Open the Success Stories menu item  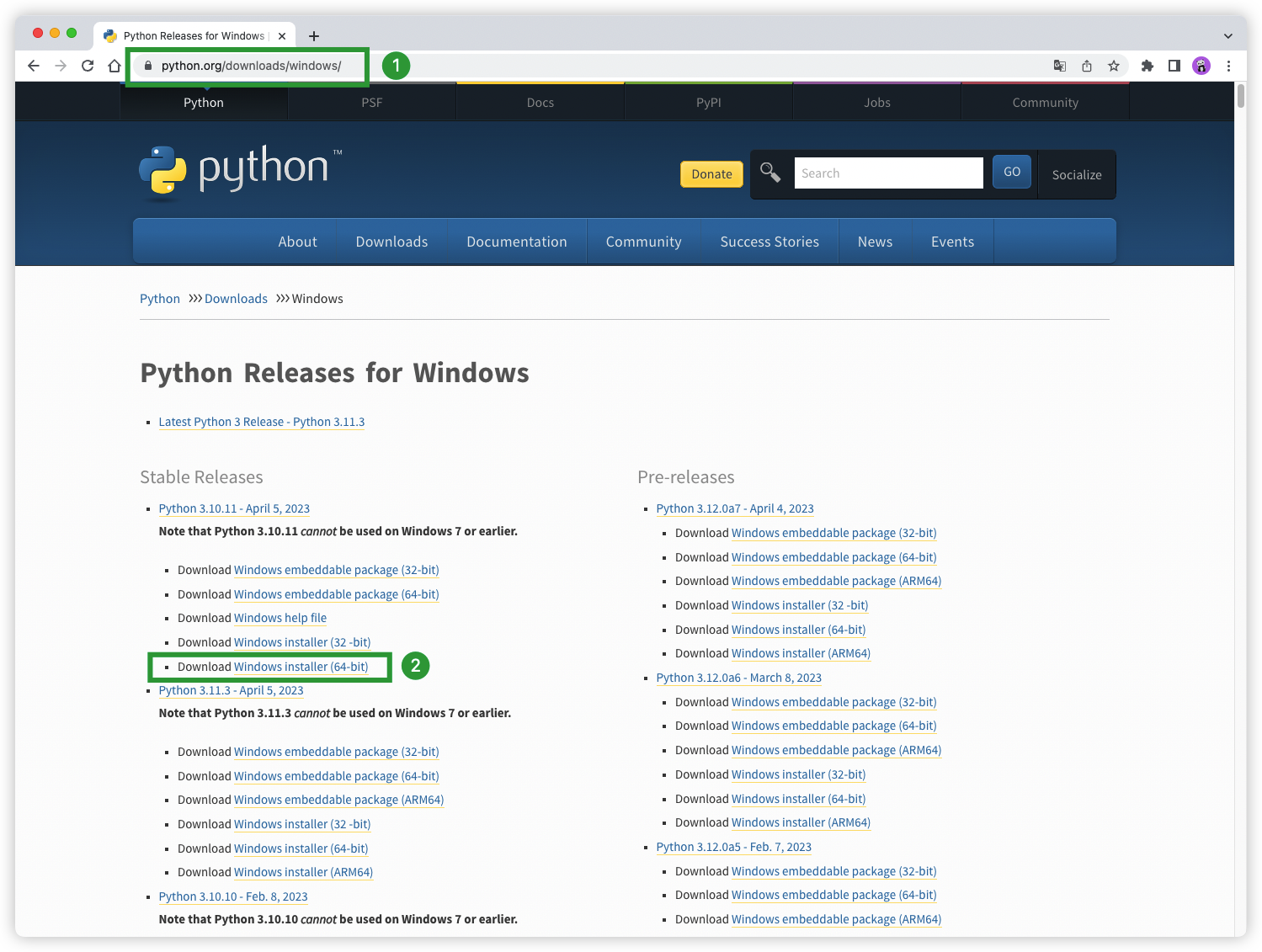tap(769, 242)
